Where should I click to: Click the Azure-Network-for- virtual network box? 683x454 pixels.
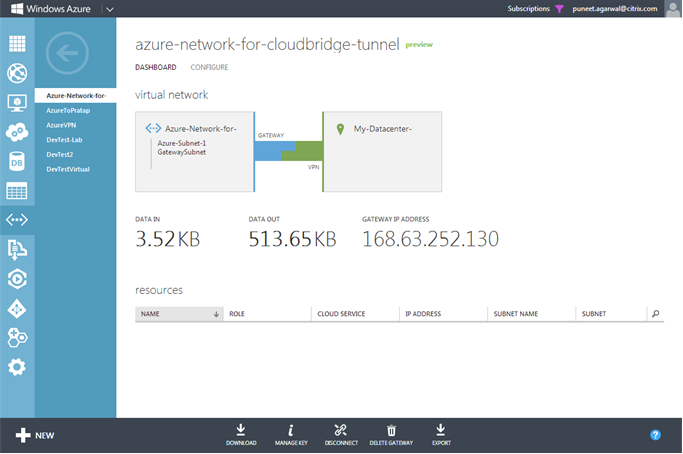pos(194,152)
